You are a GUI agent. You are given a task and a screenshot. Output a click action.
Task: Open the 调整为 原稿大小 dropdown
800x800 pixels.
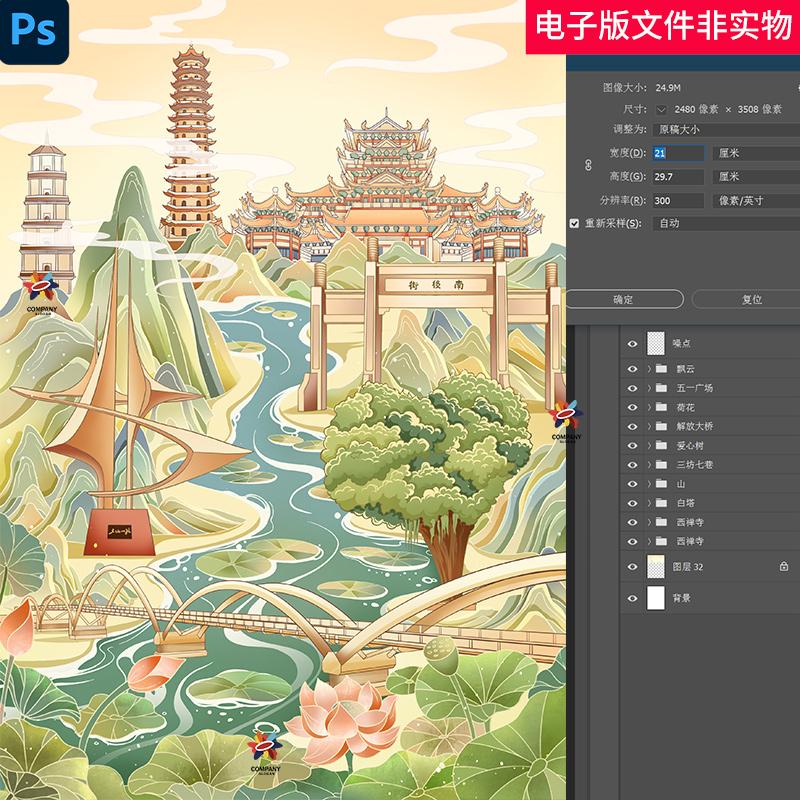[x=727, y=130]
